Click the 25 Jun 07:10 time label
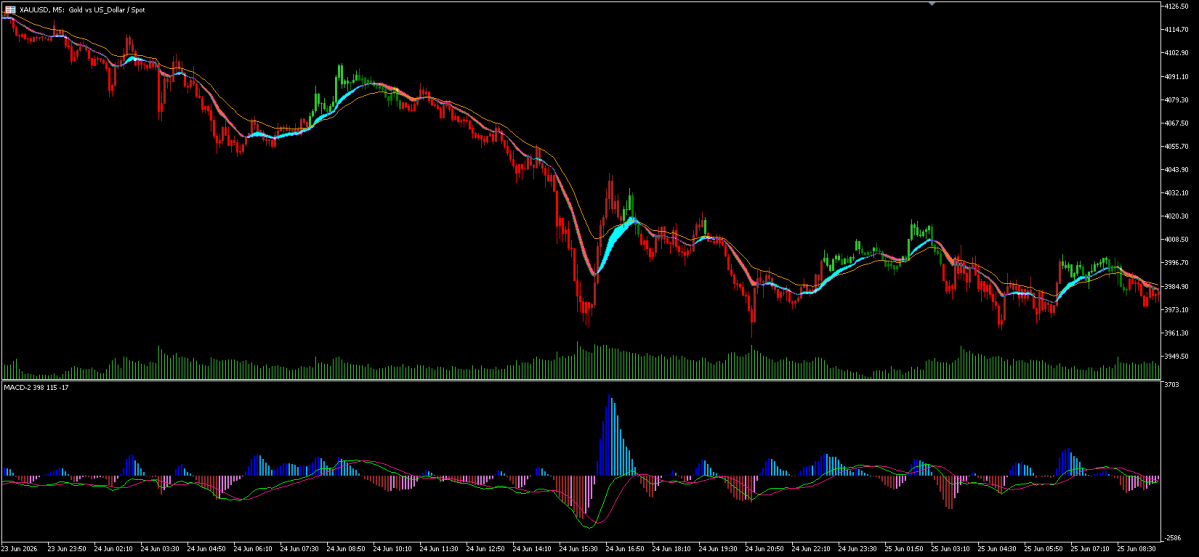 (x=1092, y=549)
